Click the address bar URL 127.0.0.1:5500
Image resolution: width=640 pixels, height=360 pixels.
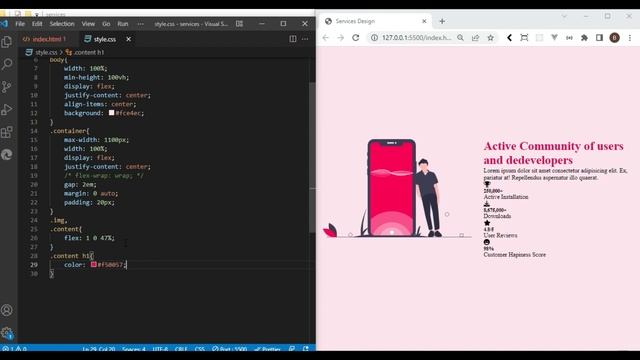(x=416, y=38)
